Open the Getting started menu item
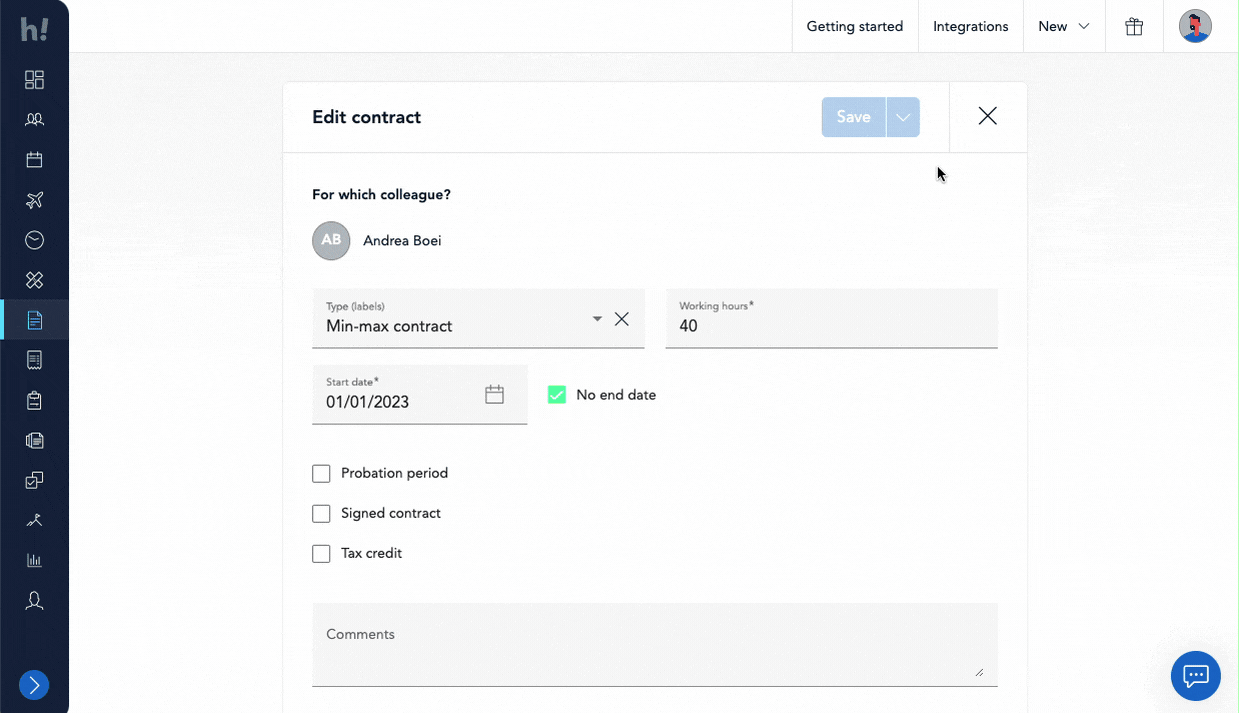 click(x=854, y=27)
